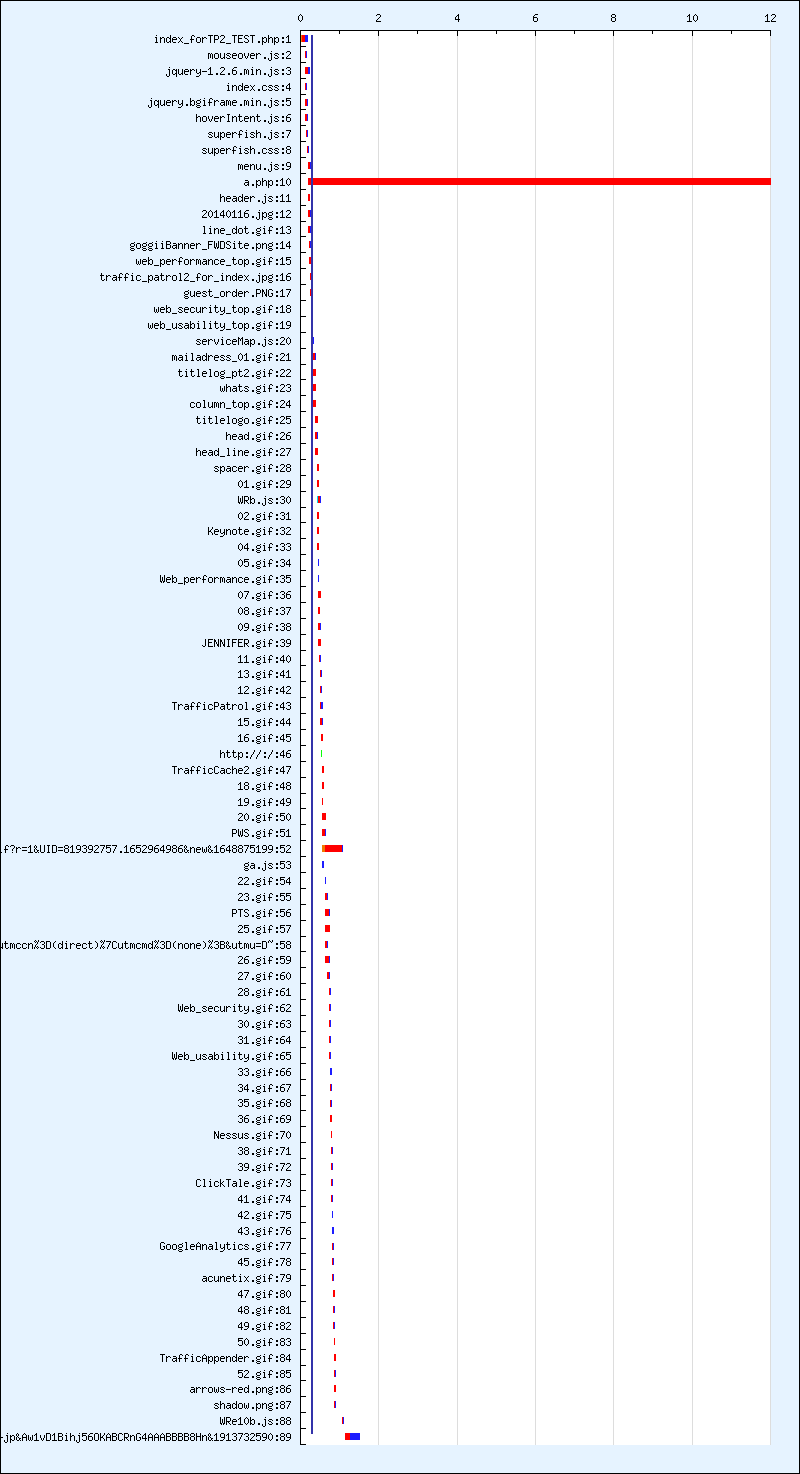The height and width of the screenshot is (1474, 800).
Task: Click axis tick label 2
Action: click(x=379, y=18)
